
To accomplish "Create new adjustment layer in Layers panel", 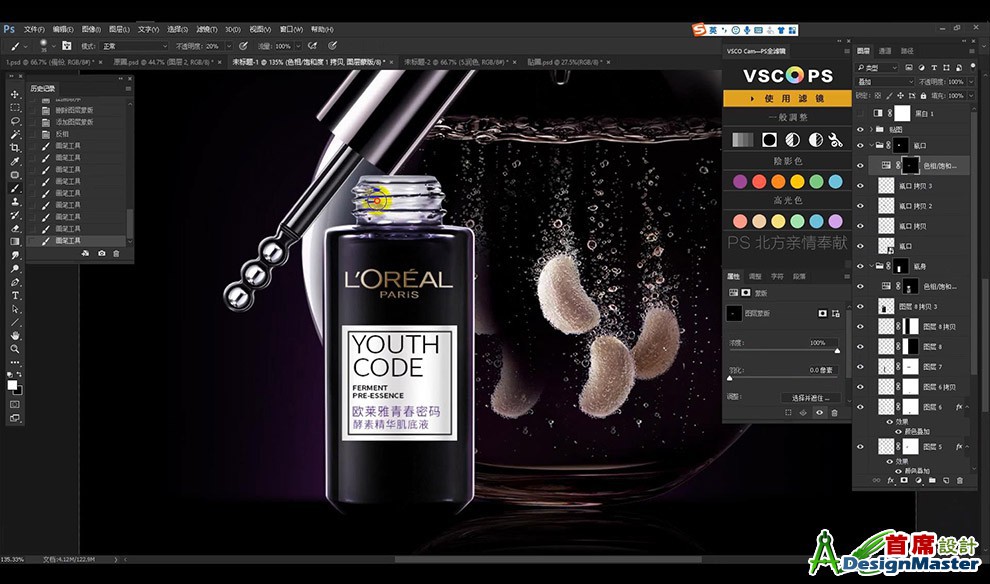I will tap(918, 480).
